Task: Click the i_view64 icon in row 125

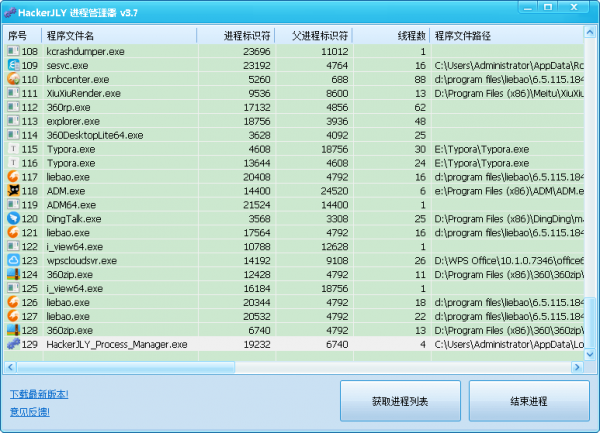Action: pyautogui.click(x=13, y=288)
